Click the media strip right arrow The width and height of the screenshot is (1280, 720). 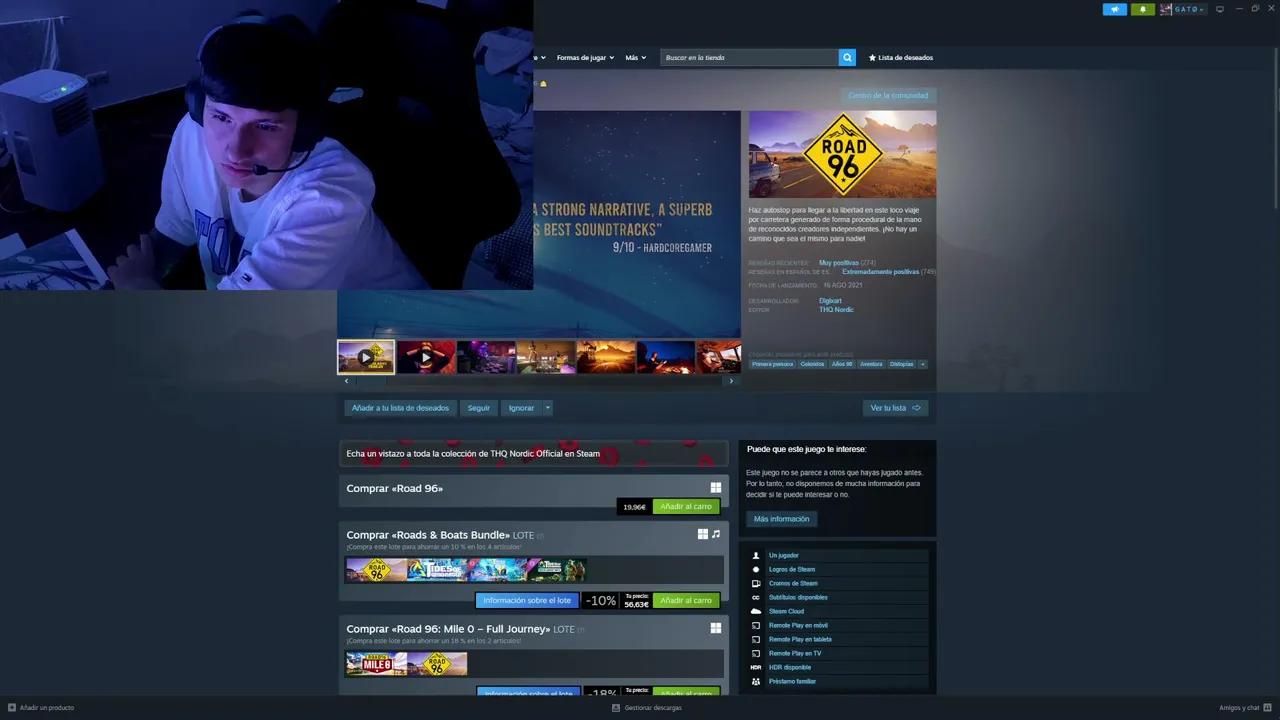731,381
